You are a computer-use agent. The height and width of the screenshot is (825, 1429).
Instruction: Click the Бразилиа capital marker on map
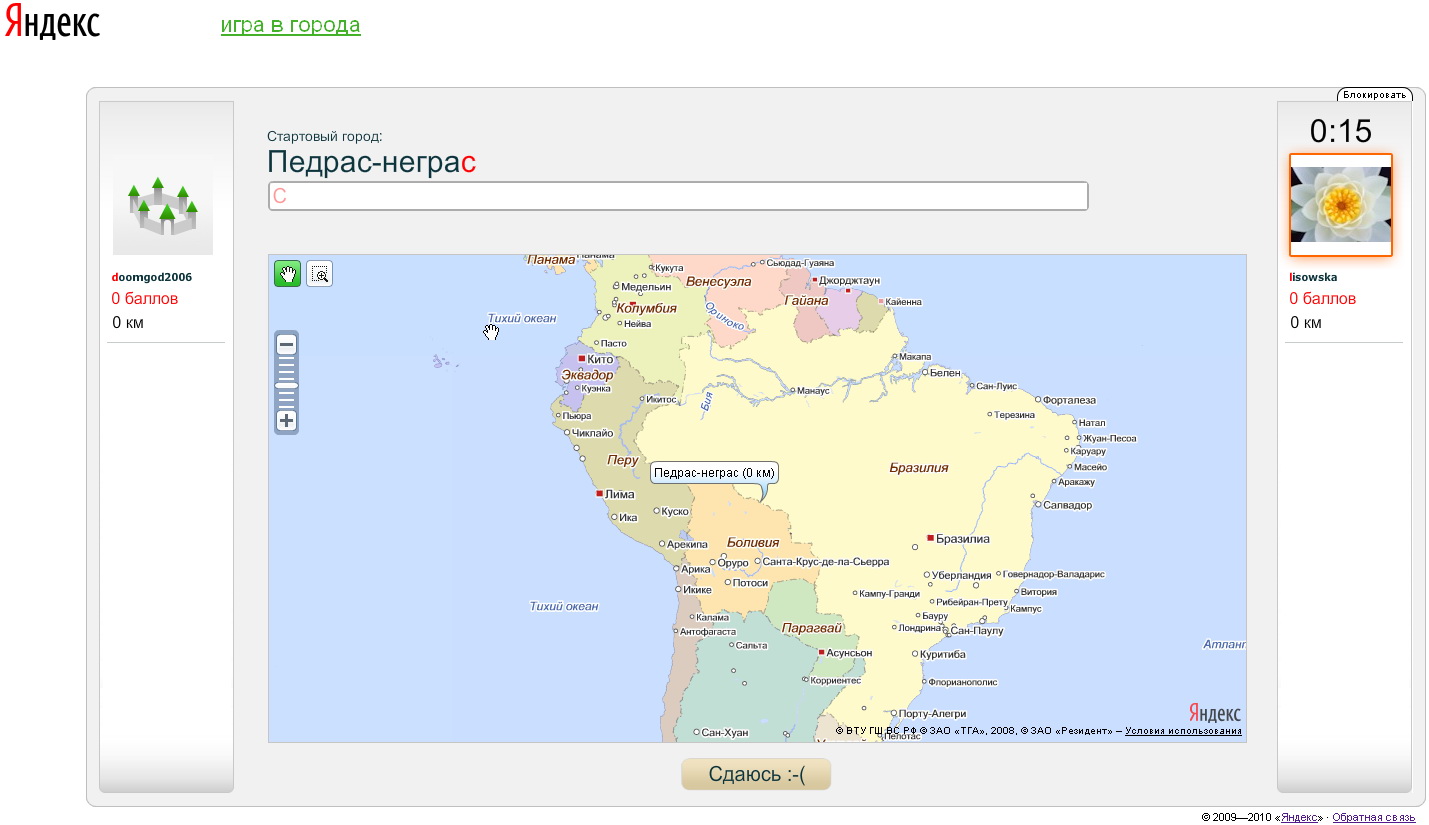coord(930,538)
